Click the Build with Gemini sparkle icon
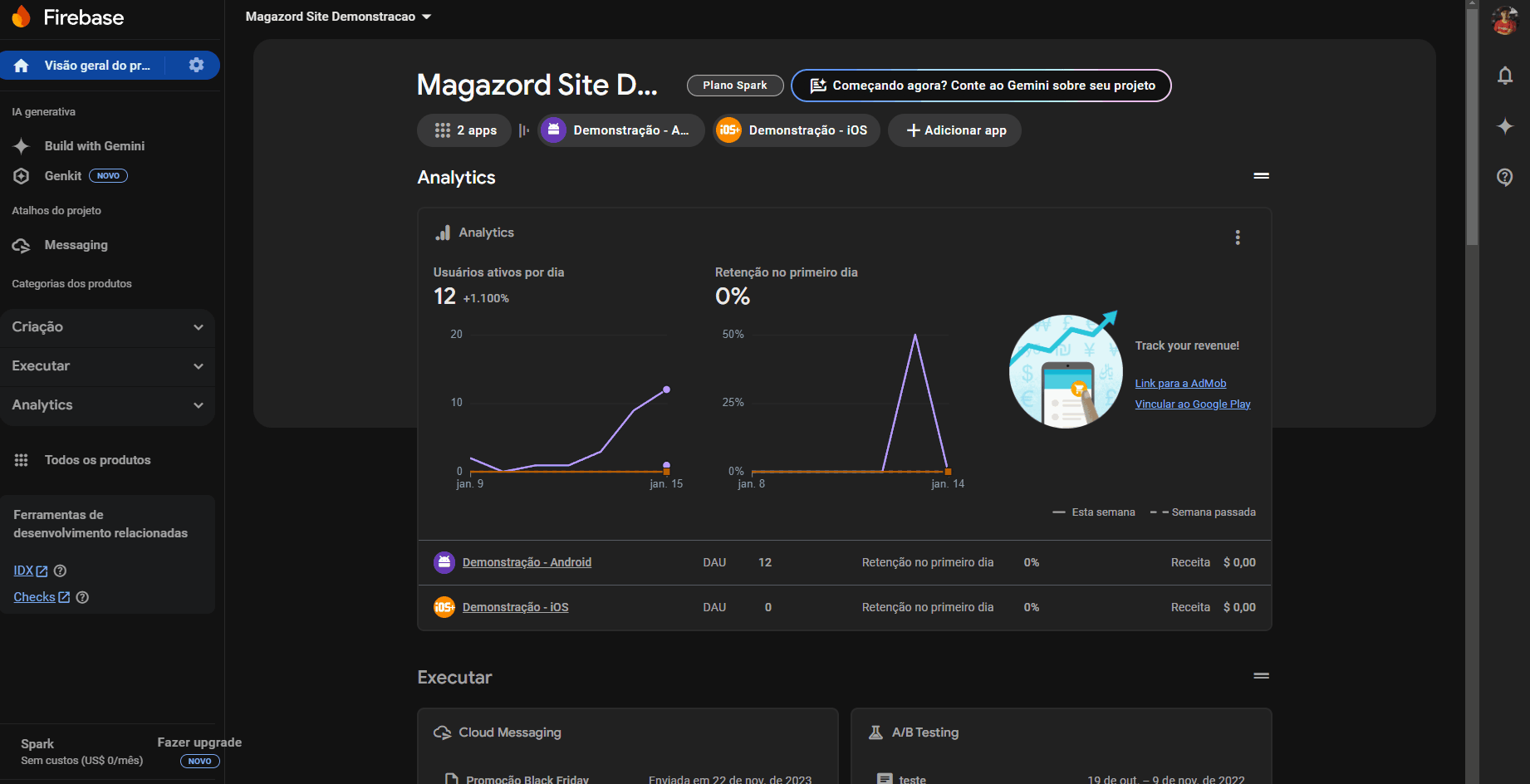Image resolution: width=1530 pixels, height=784 pixels. tap(22, 146)
